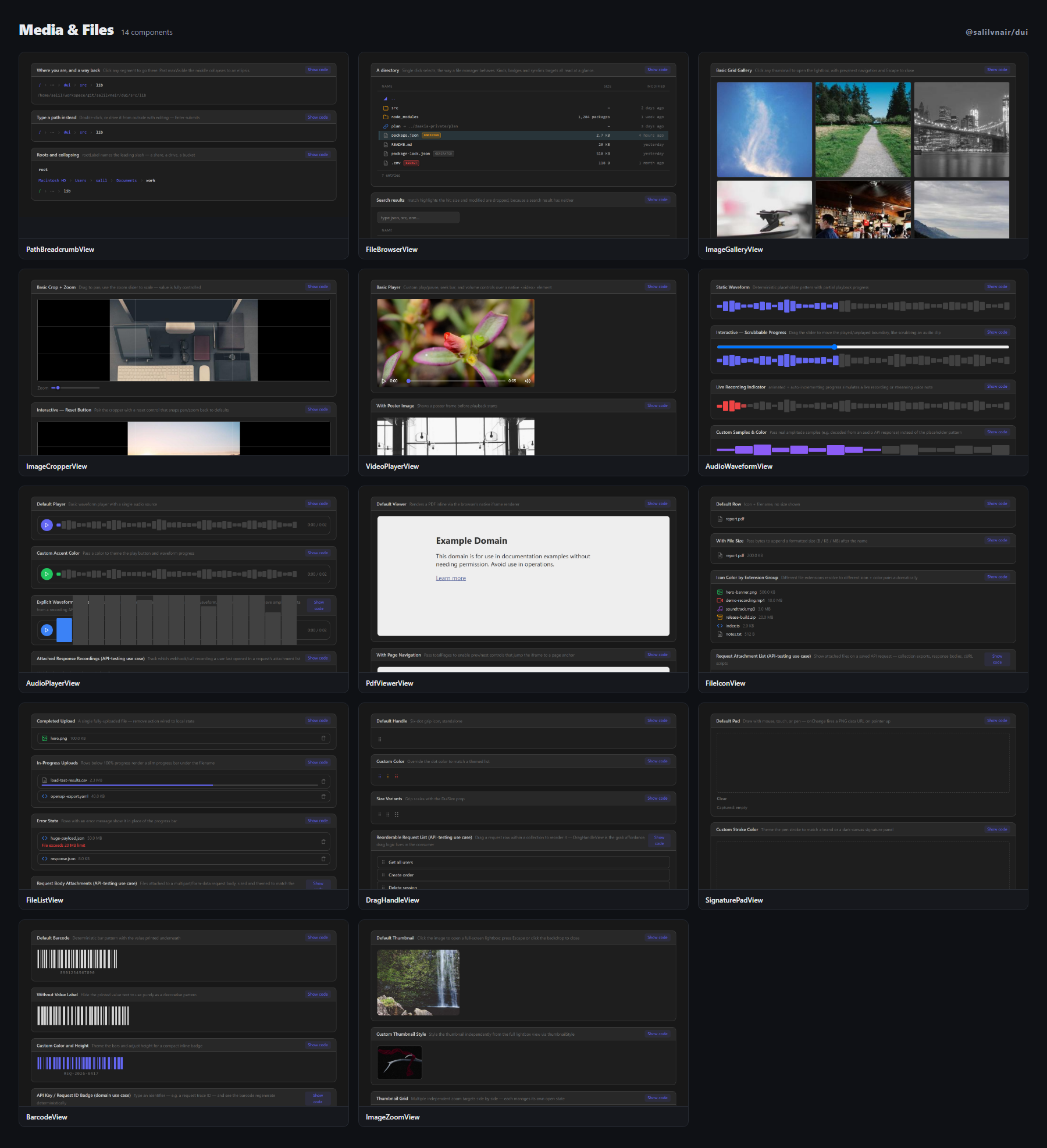The width and height of the screenshot is (1047, 1148).
Task: Click the src folder icon in the directory listing
Action: [x=386, y=108]
